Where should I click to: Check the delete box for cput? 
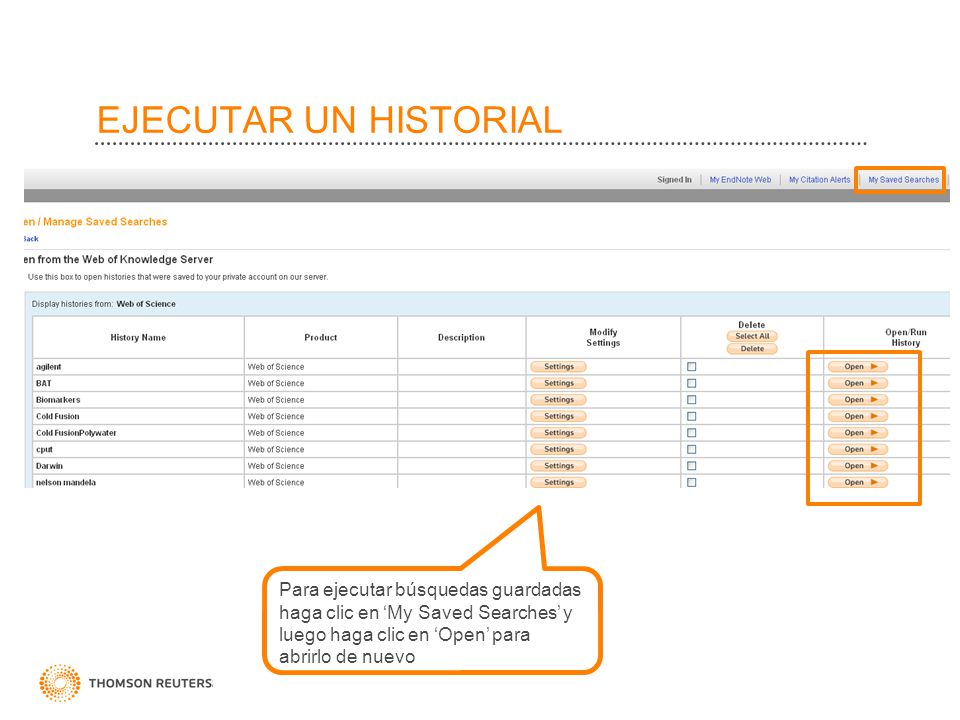pyautogui.click(x=692, y=449)
